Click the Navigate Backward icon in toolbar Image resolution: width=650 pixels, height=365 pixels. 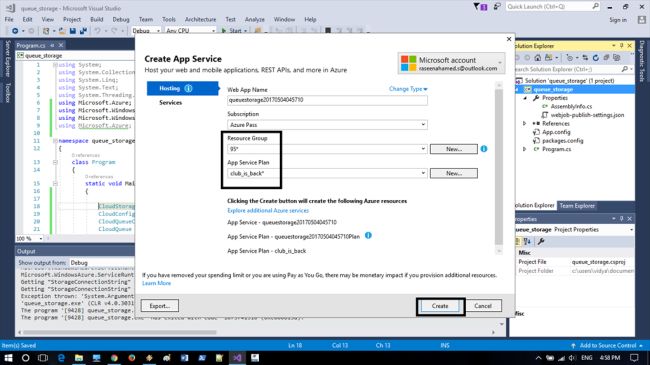click(x=15, y=31)
